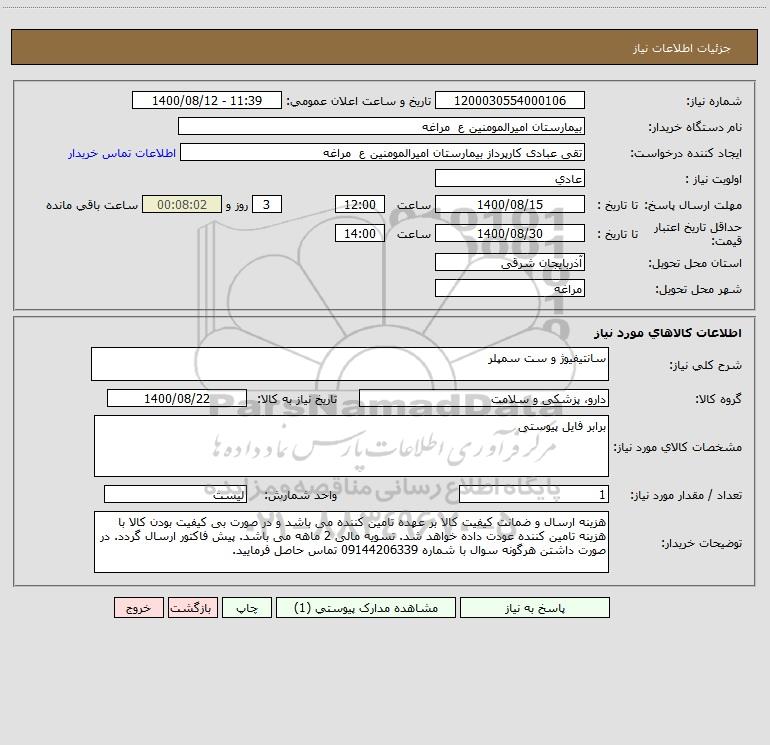770x745 pixels.
Task: Click the request creator field 'تقی عبادی کارپرداز'
Action: (383, 152)
